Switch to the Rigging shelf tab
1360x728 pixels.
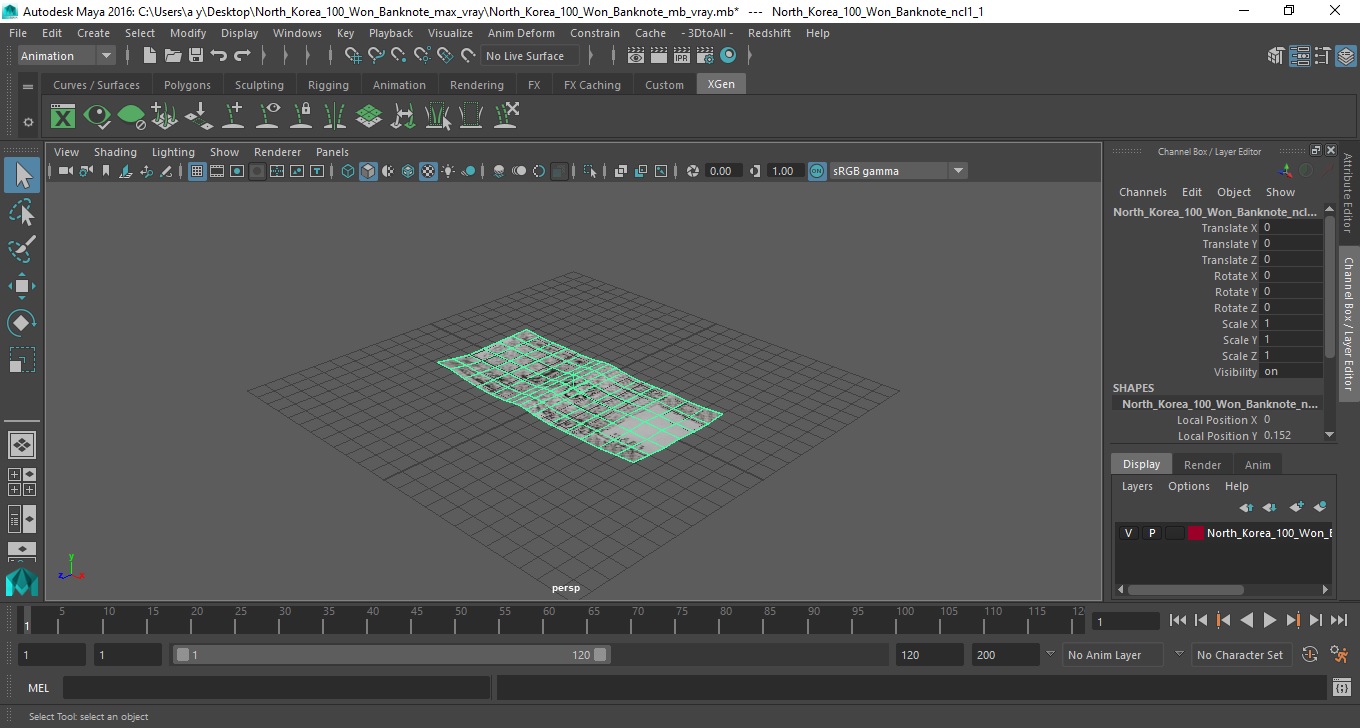(328, 85)
